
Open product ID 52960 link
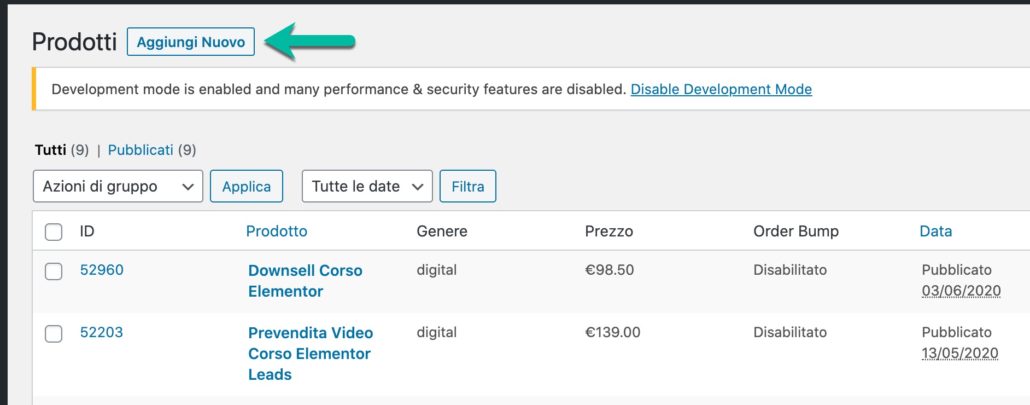[102, 270]
